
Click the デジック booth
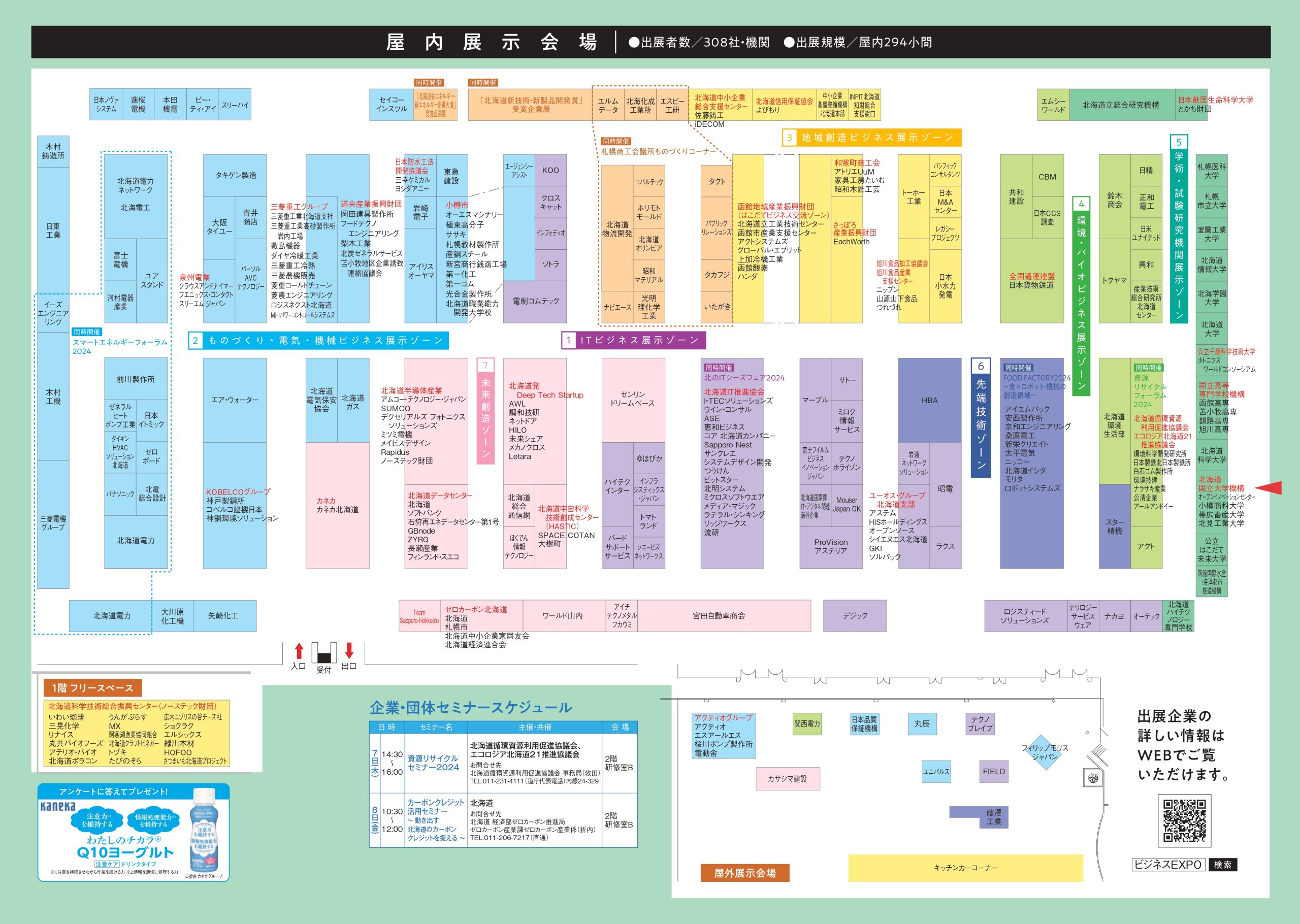tap(855, 616)
